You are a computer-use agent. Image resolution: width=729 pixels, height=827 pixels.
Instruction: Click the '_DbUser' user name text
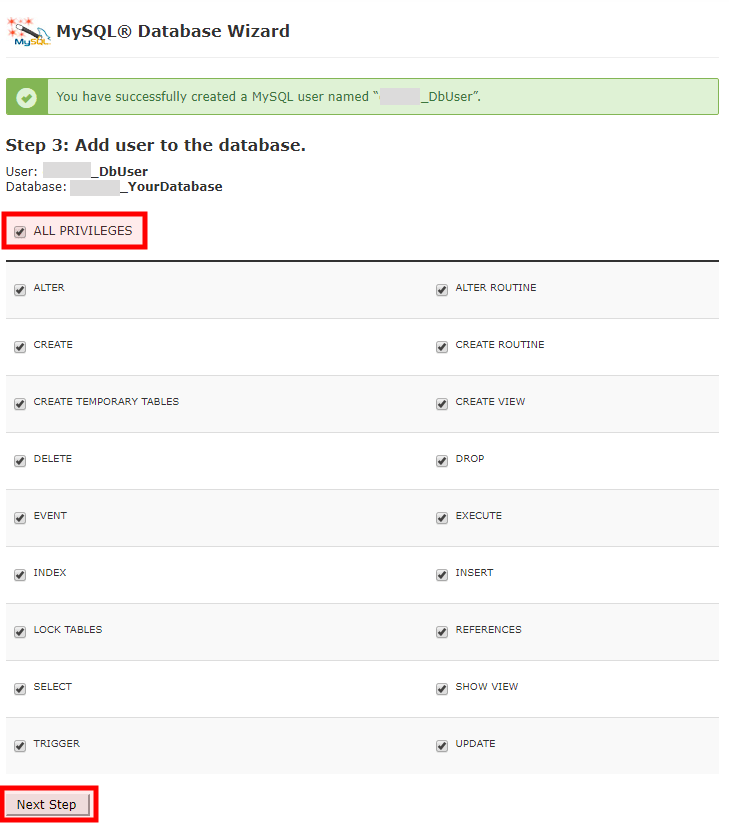(x=120, y=171)
